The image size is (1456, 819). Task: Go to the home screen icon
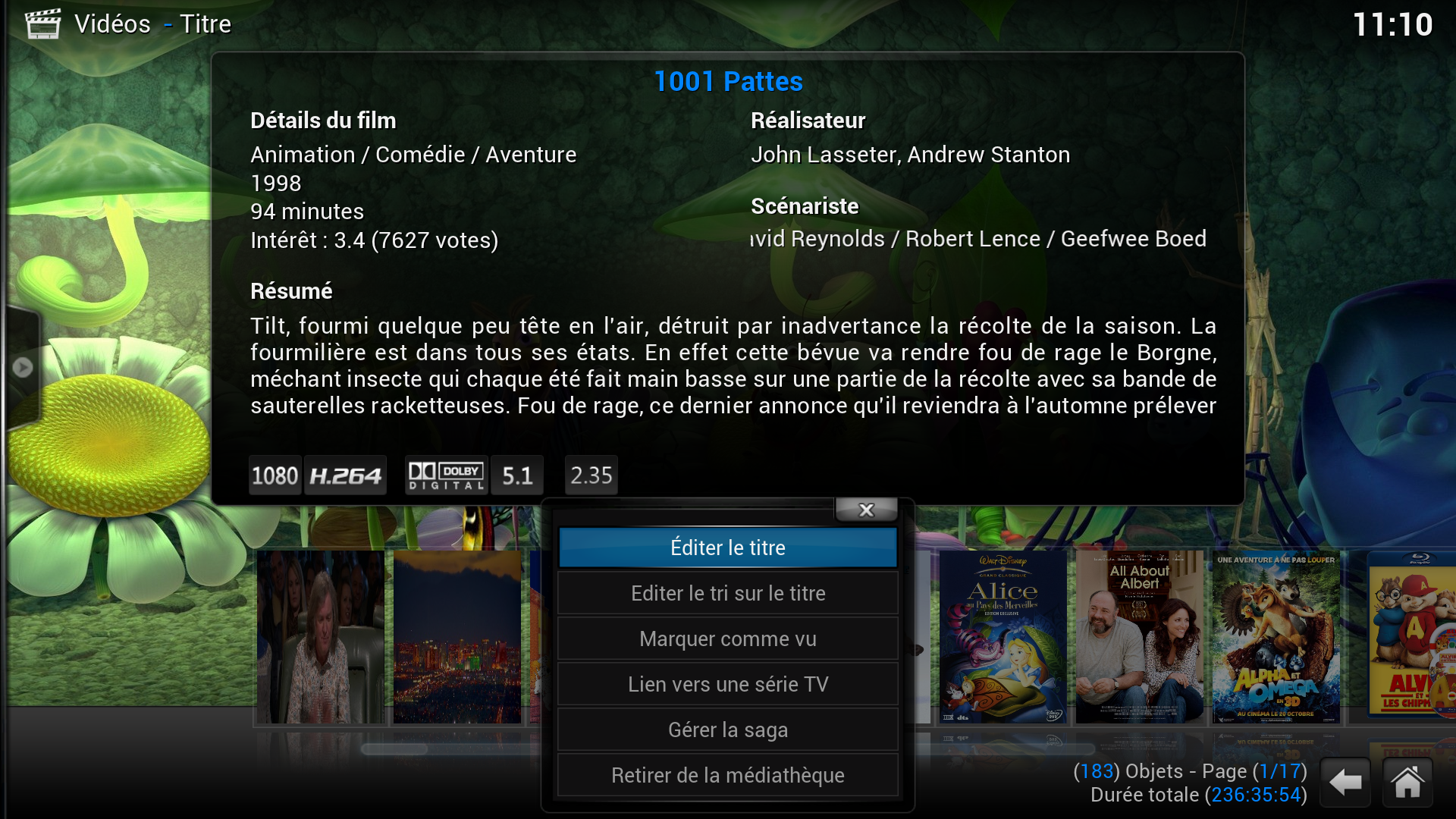click(1407, 782)
